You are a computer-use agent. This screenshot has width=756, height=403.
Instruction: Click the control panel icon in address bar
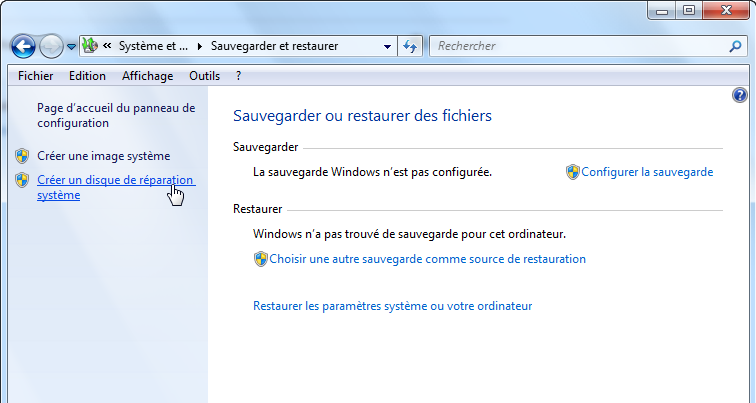pos(89,46)
